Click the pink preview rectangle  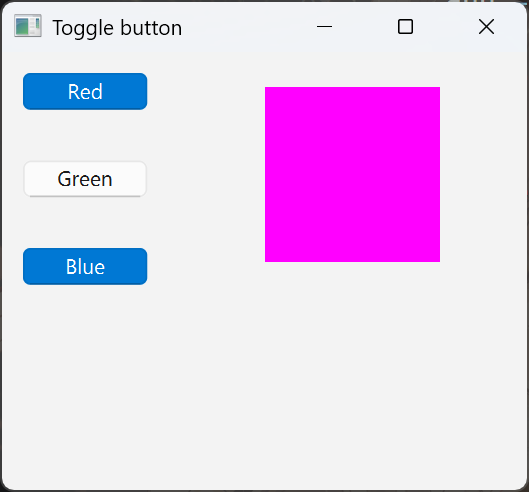(x=352, y=174)
